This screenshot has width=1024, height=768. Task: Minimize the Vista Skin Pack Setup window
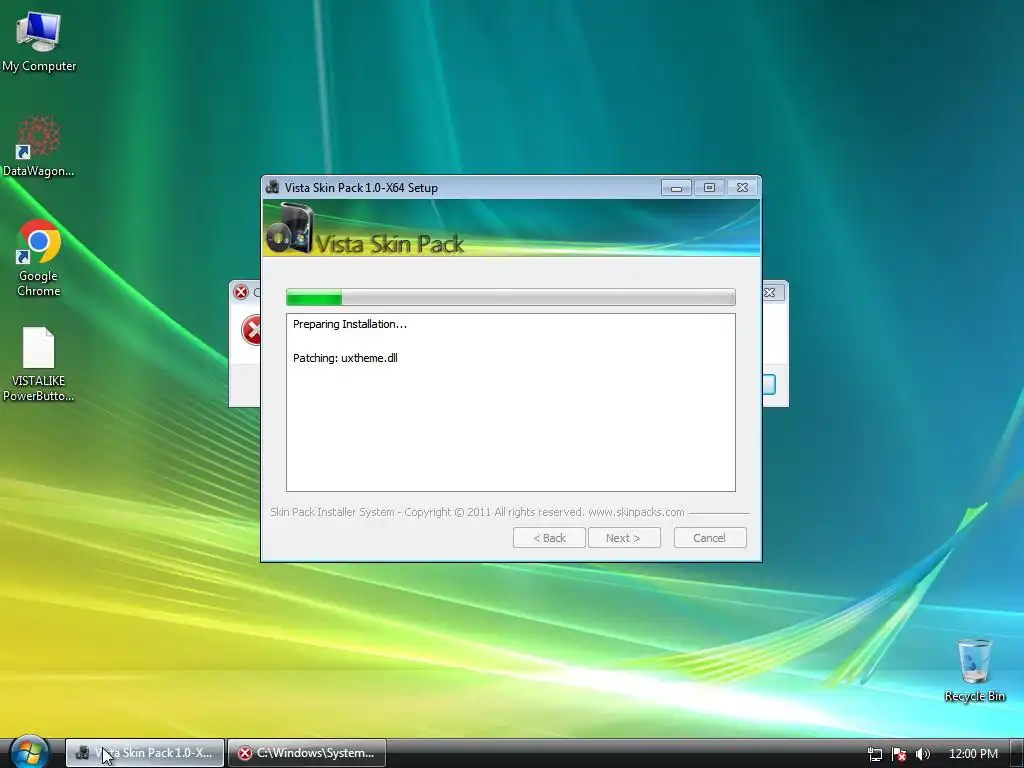[677, 188]
